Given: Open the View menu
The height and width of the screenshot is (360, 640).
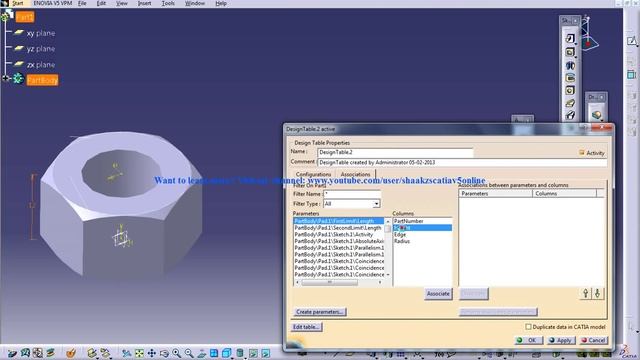Looking at the screenshot, I should pyautogui.click(x=122, y=3).
